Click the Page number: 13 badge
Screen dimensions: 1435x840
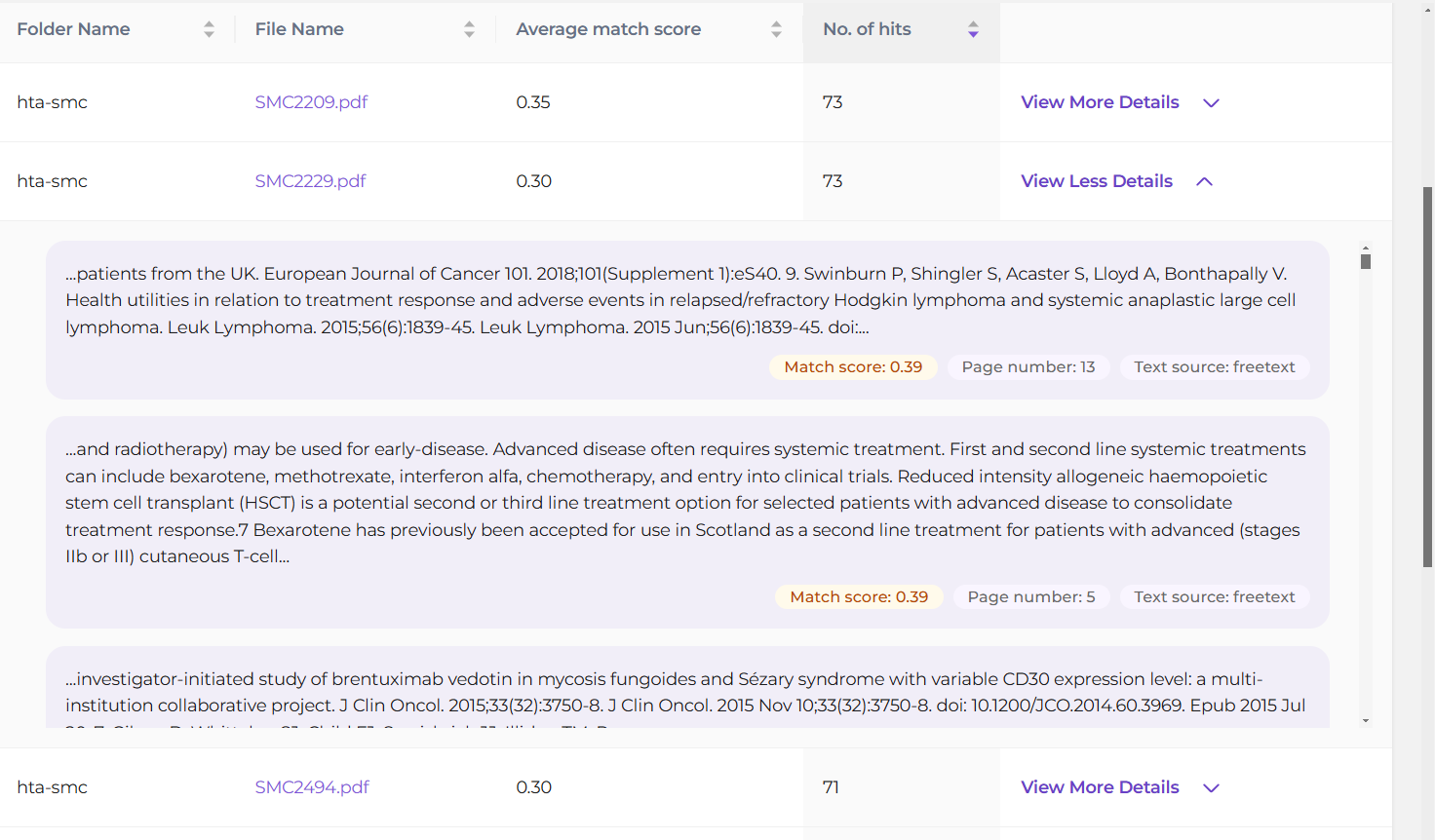click(x=1028, y=367)
